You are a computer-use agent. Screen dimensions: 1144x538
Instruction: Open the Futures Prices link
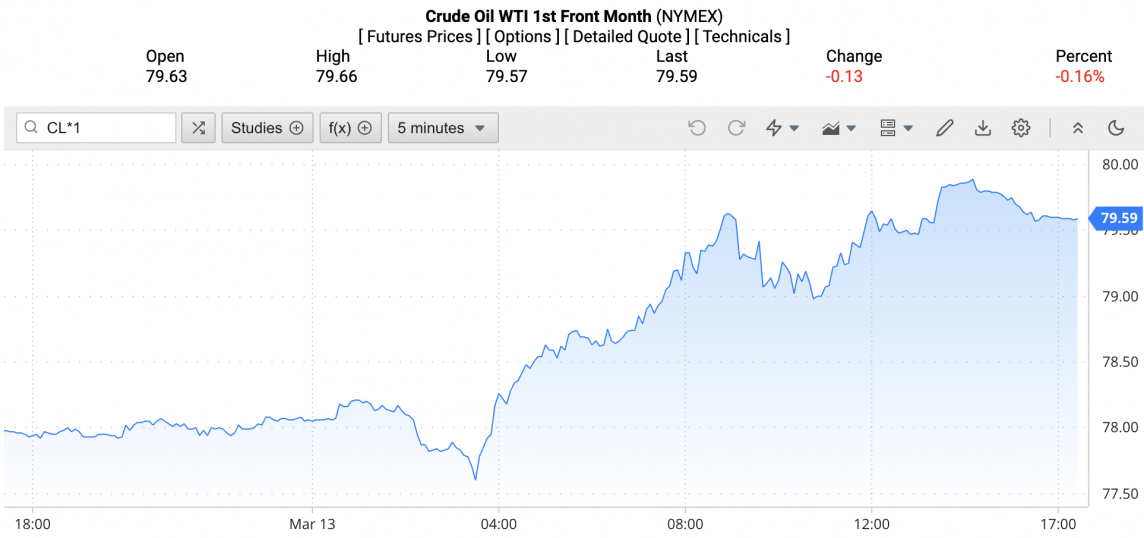(419, 37)
